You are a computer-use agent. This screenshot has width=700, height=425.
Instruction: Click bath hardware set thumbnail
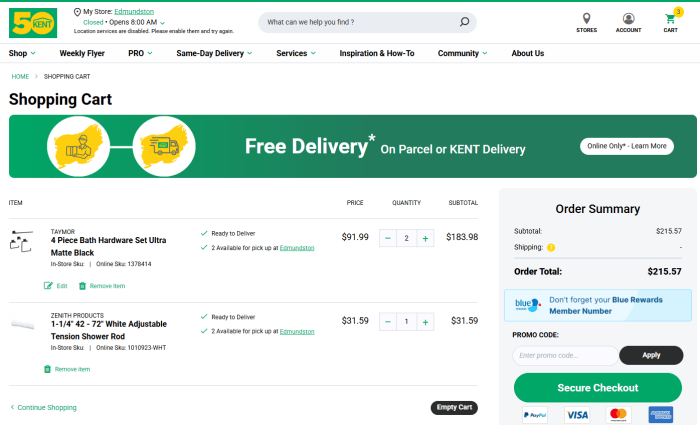coord(21,241)
